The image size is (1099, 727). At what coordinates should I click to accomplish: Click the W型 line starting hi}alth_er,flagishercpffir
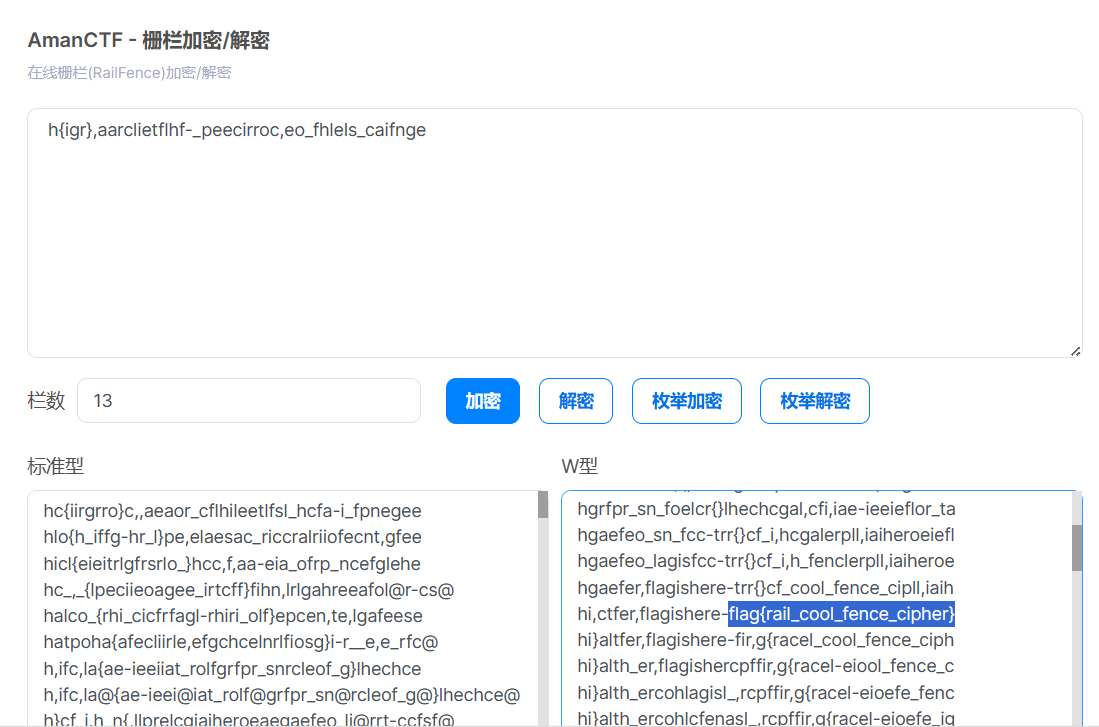coord(765,666)
